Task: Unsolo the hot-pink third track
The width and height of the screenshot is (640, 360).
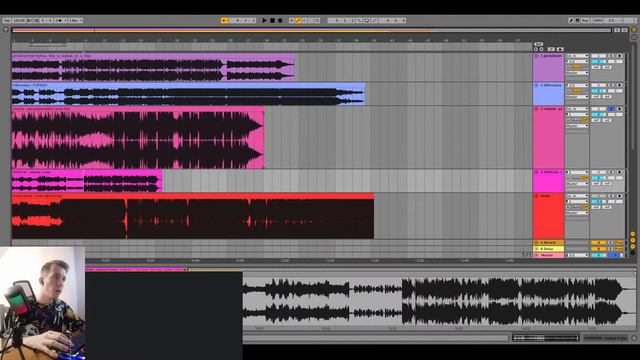Action: (x=611, y=109)
